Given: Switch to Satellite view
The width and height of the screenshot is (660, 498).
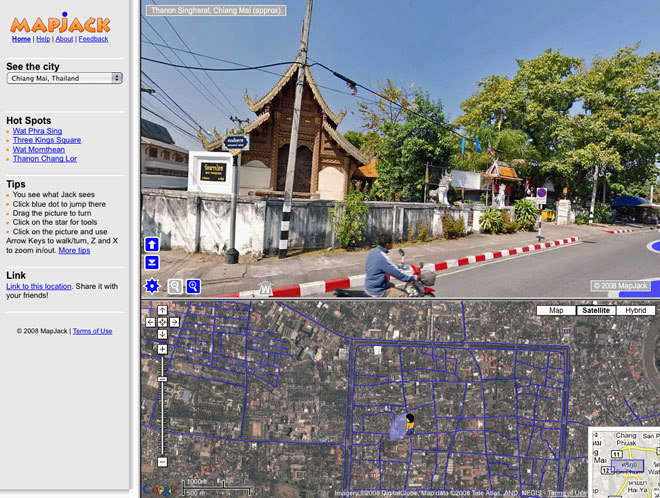Looking at the screenshot, I should [x=596, y=311].
